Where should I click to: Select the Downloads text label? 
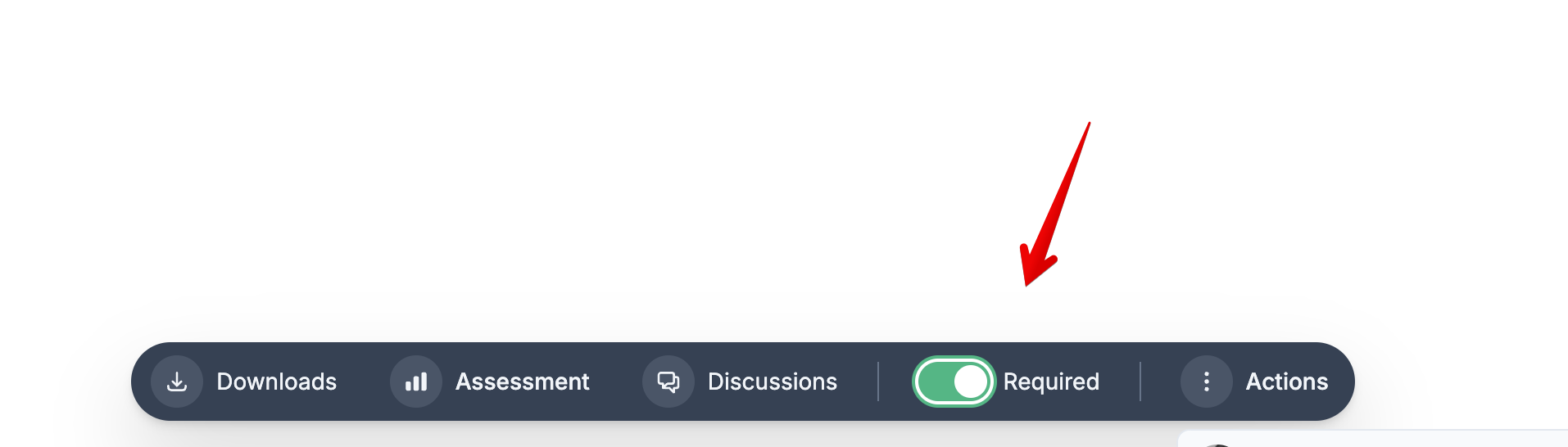point(277,382)
